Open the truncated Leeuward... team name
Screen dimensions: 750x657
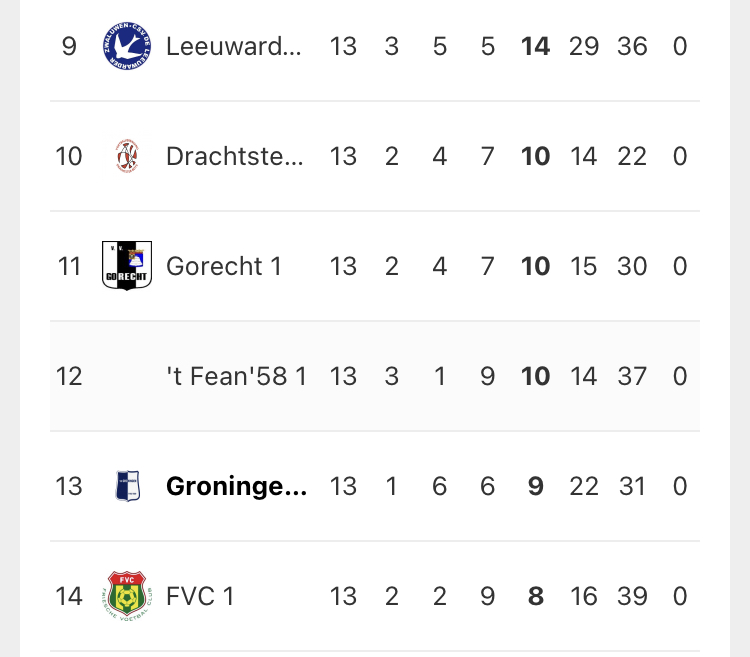[x=233, y=46]
